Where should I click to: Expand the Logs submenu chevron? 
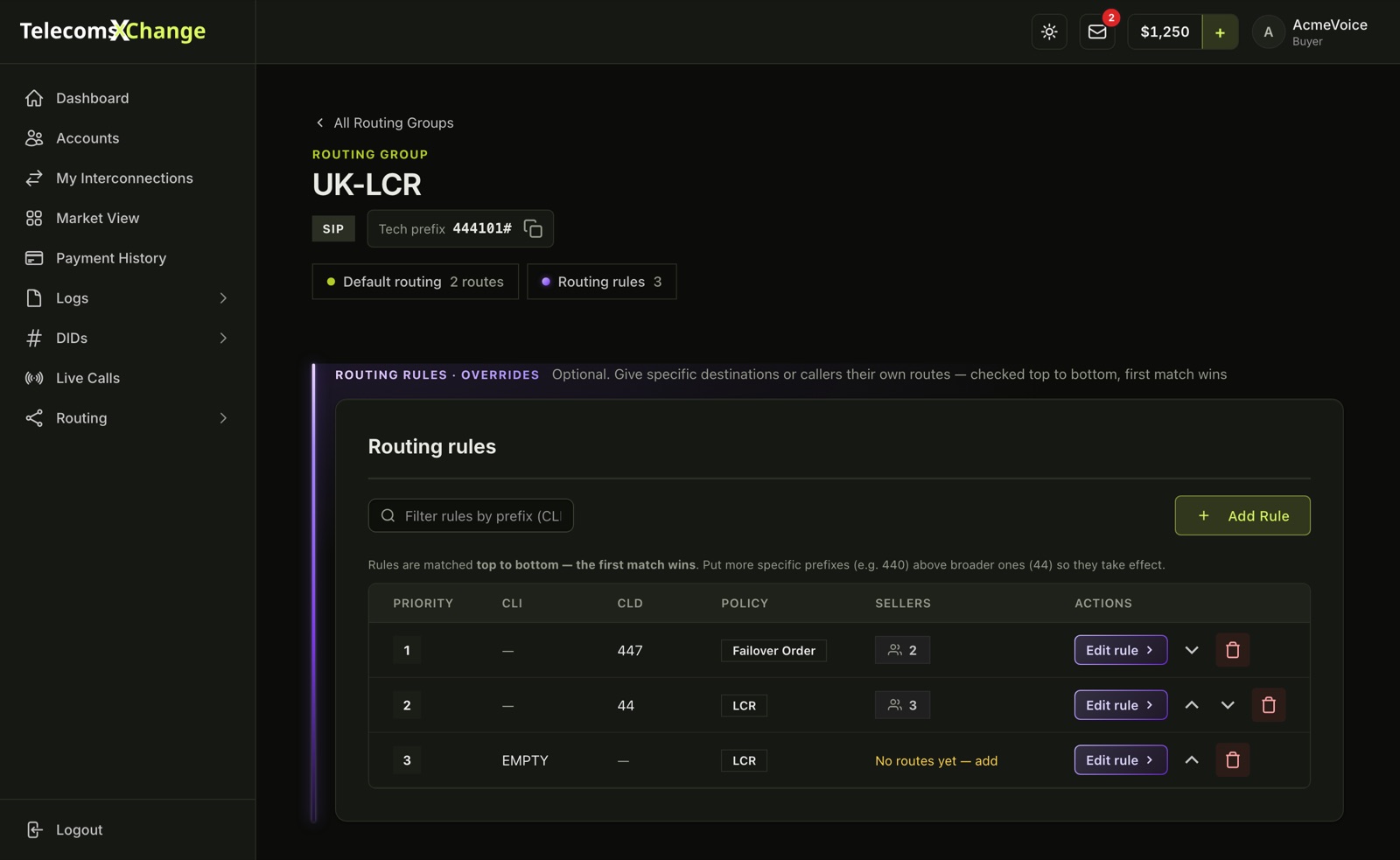pyautogui.click(x=223, y=298)
